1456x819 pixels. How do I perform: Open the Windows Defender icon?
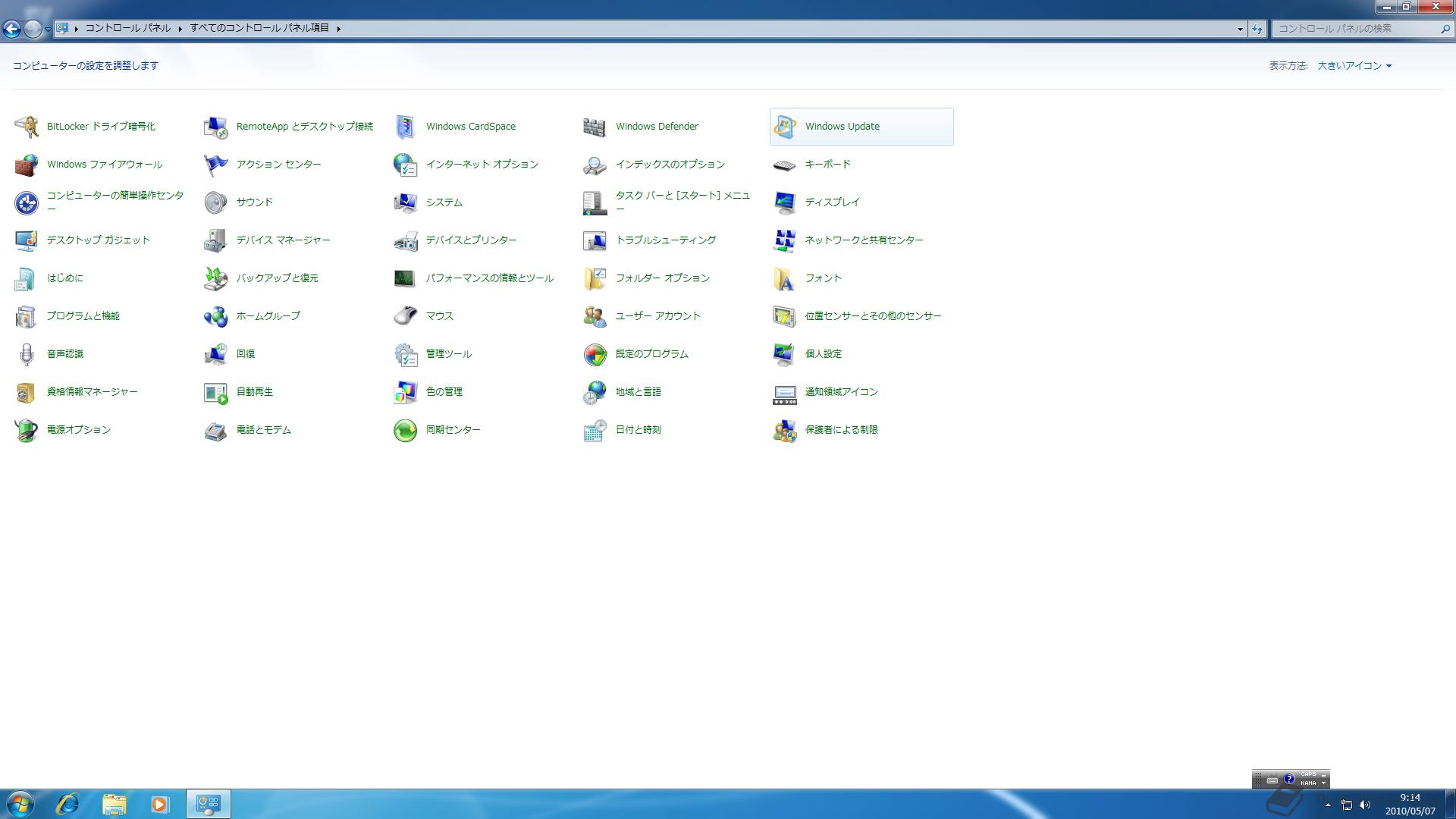595,127
